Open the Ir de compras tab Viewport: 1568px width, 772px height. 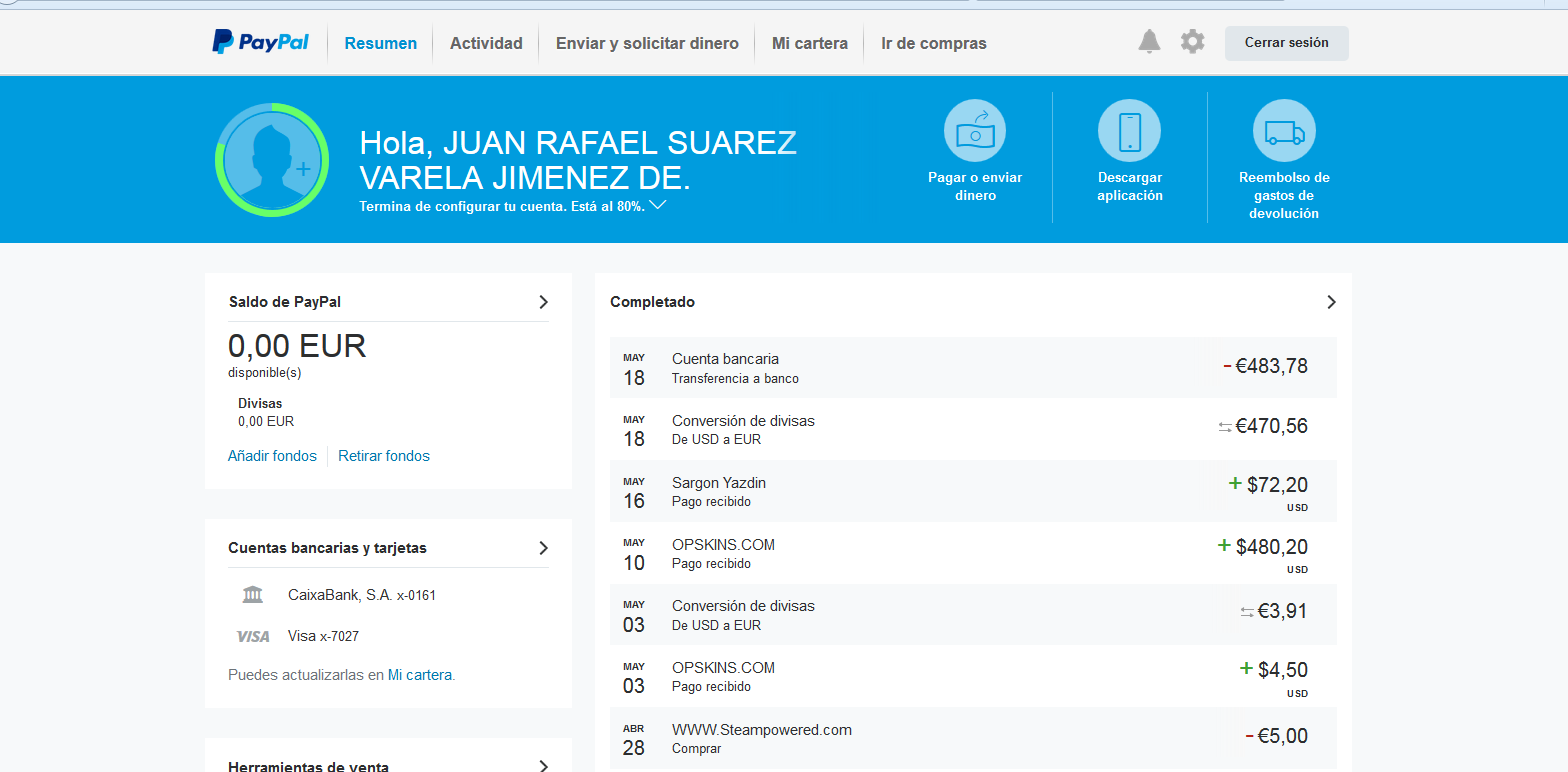coord(934,43)
